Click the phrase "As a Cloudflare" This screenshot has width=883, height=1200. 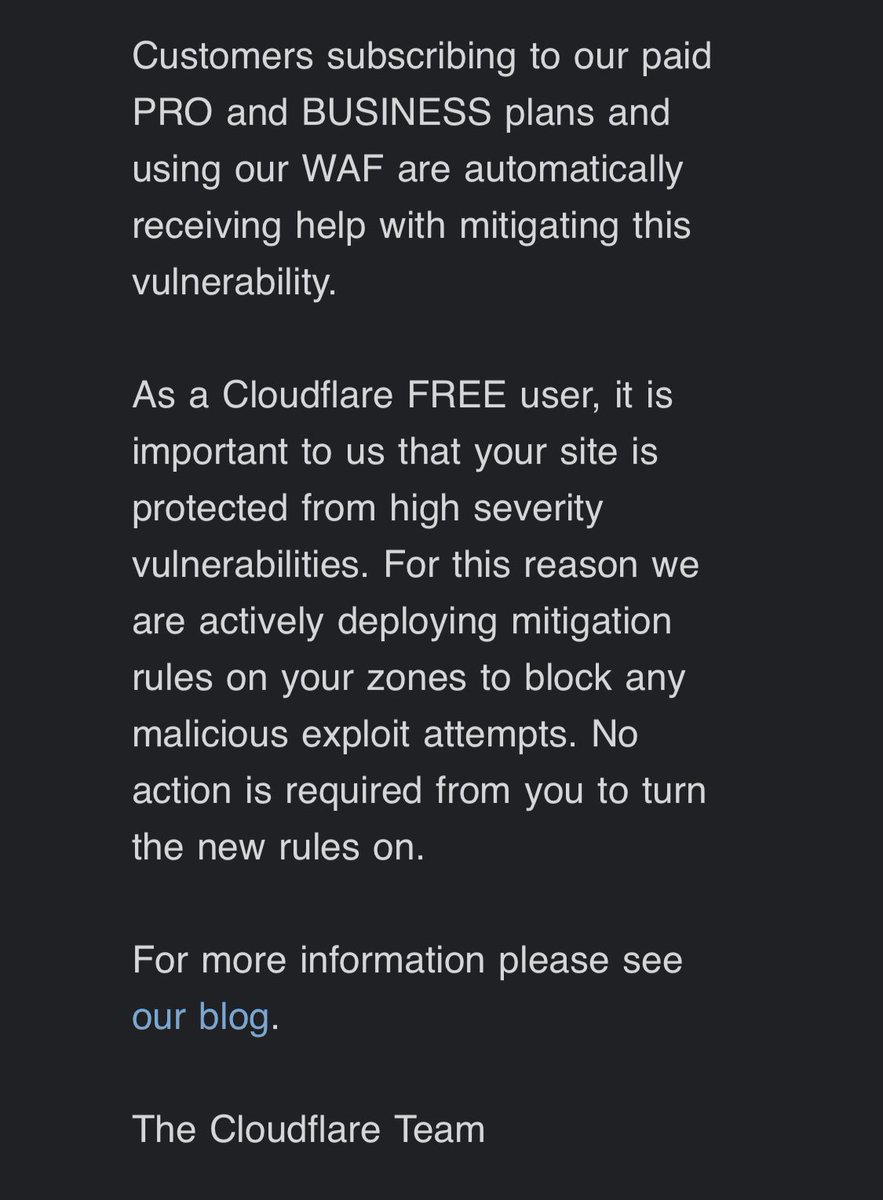click(x=264, y=395)
